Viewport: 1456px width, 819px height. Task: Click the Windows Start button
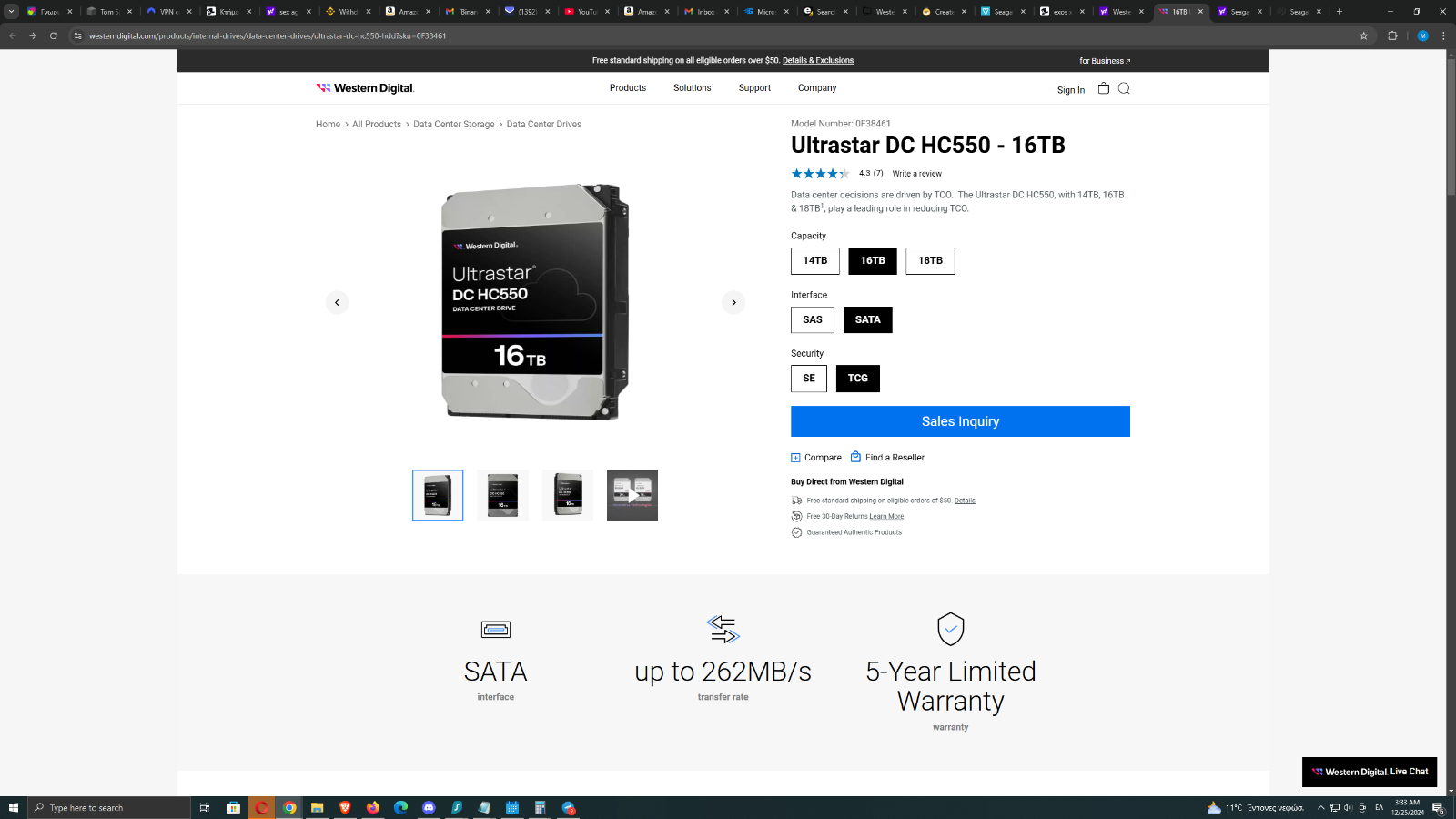14,807
